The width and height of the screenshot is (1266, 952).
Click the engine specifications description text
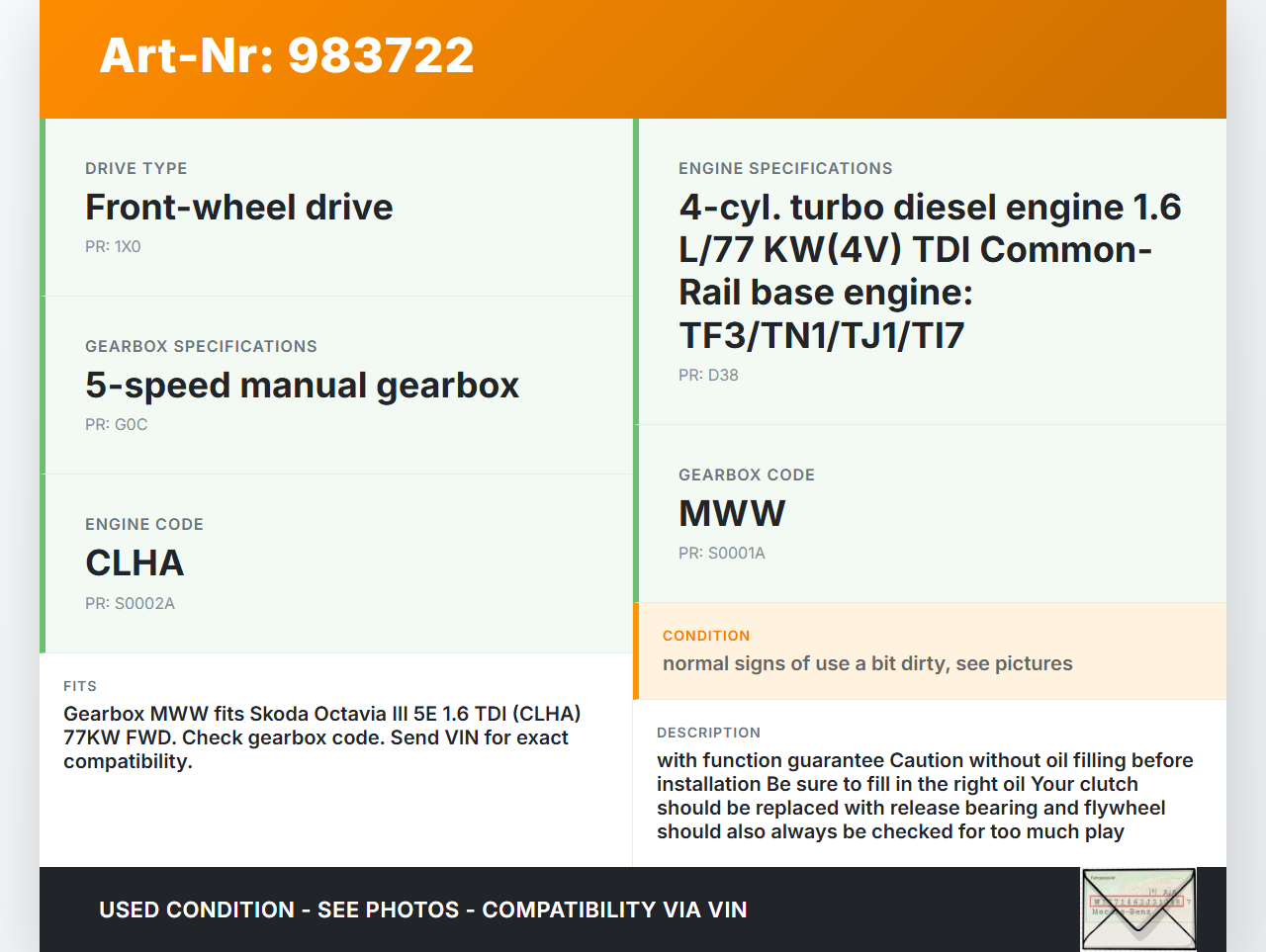pyautogui.click(x=929, y=271)
